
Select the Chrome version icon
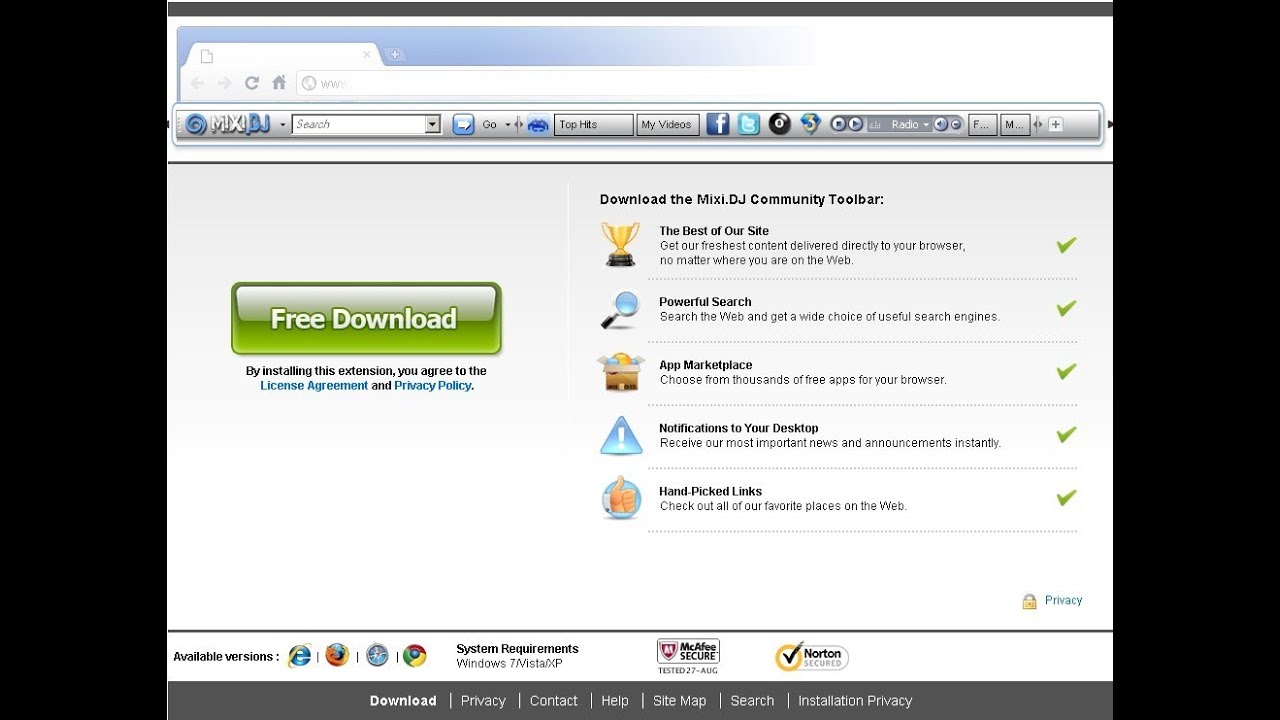415,656
